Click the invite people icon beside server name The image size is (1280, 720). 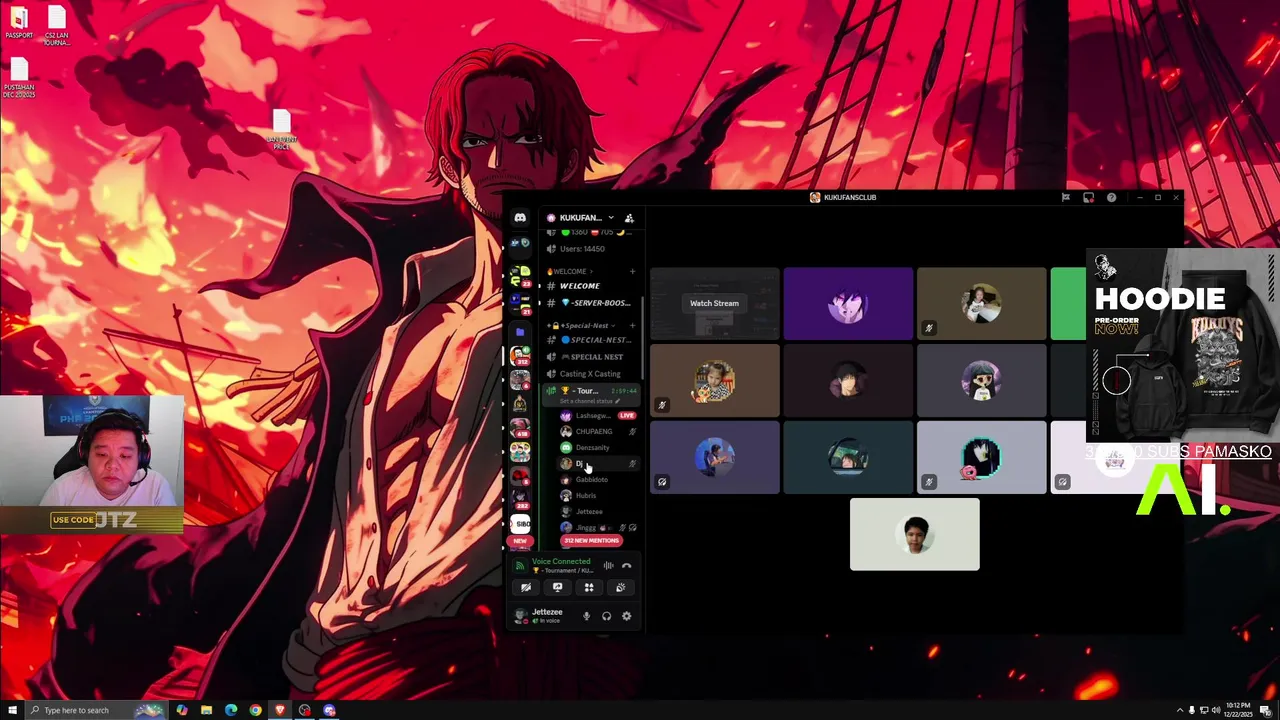[629, 218]
